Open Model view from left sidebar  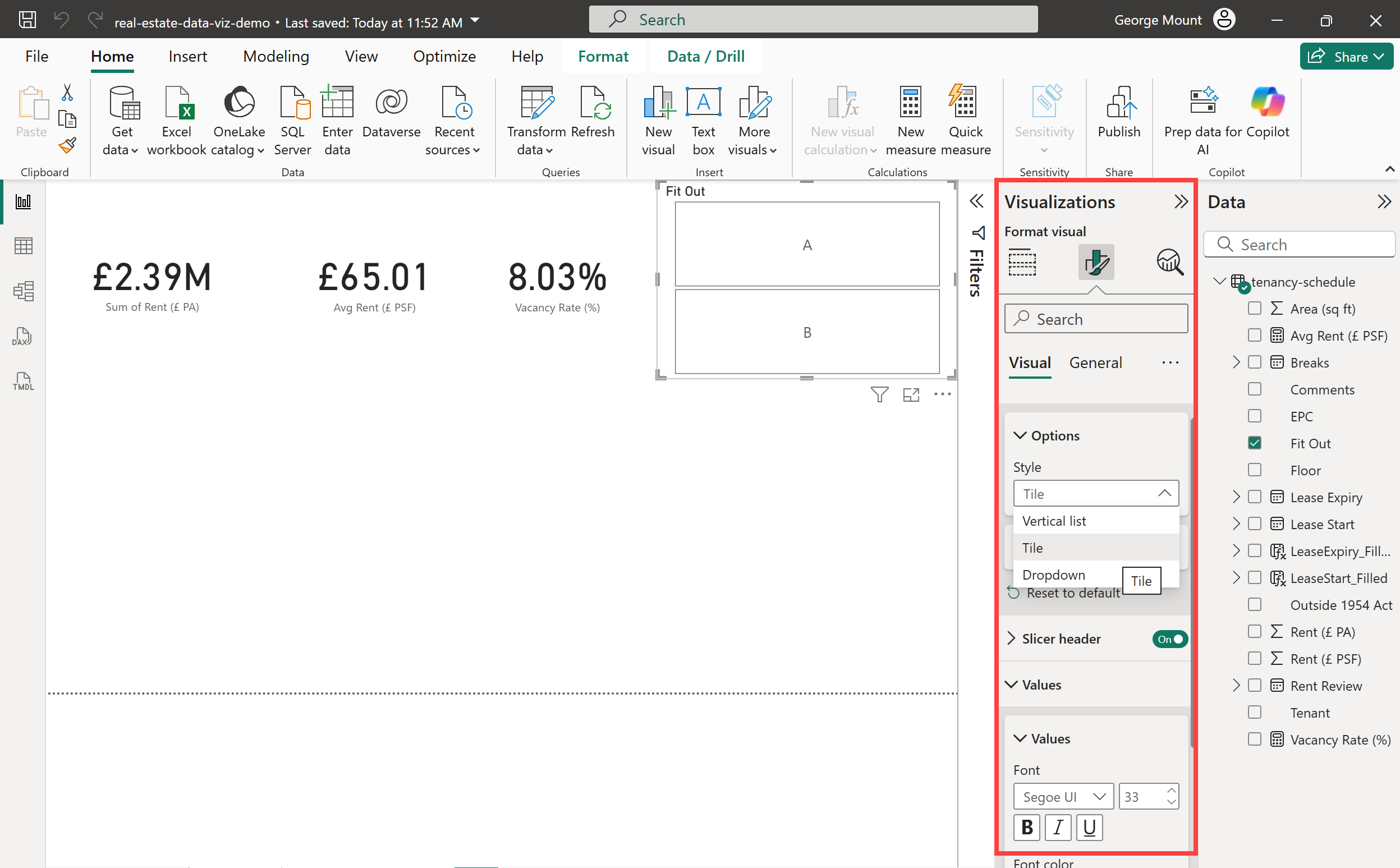(x=23, y=291)
